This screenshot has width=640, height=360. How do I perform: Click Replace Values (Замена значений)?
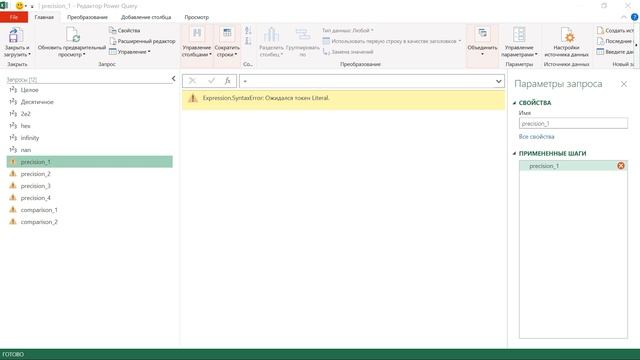tap(348, 52)
